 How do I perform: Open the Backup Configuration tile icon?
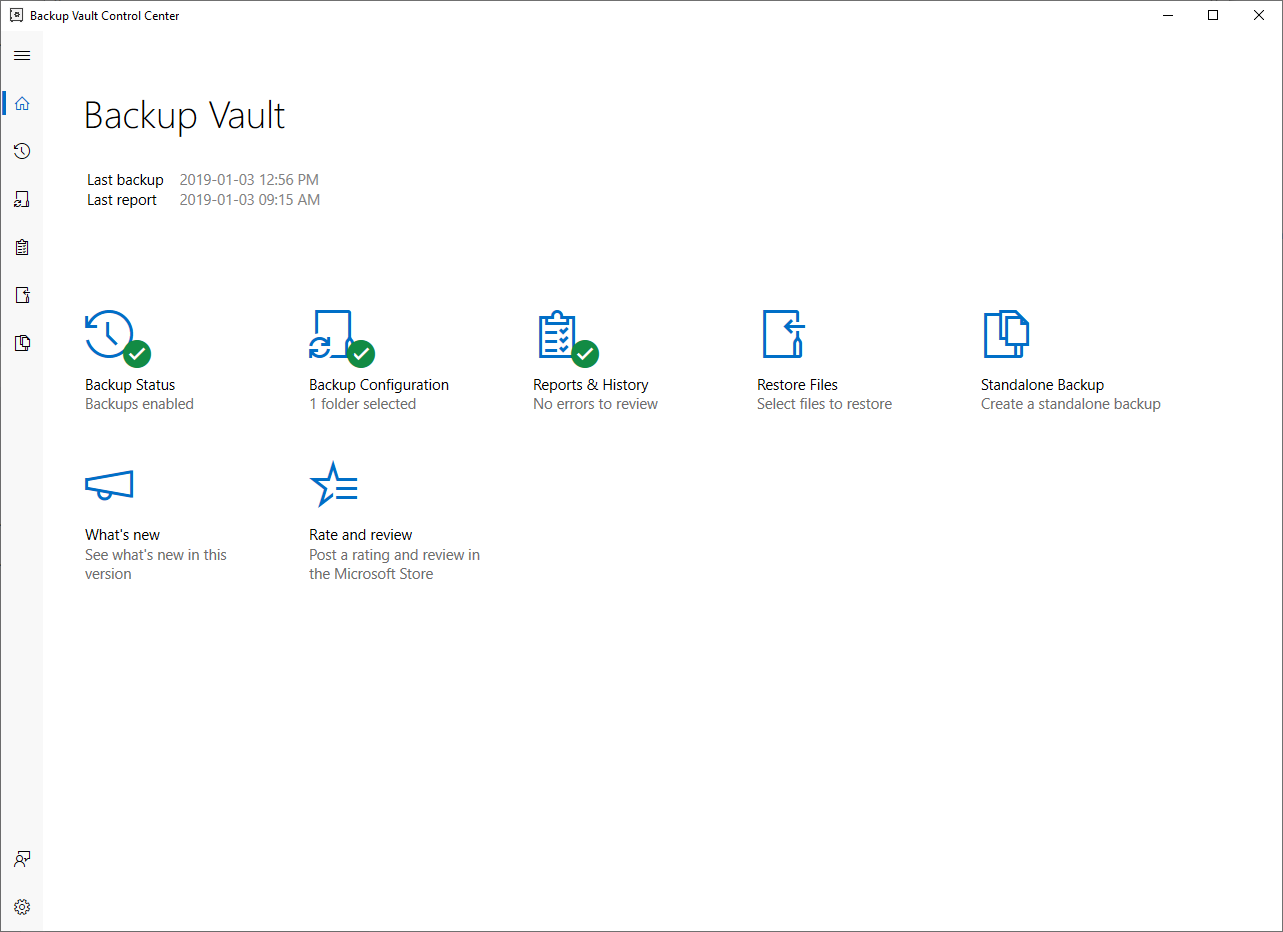click(341, 337)
